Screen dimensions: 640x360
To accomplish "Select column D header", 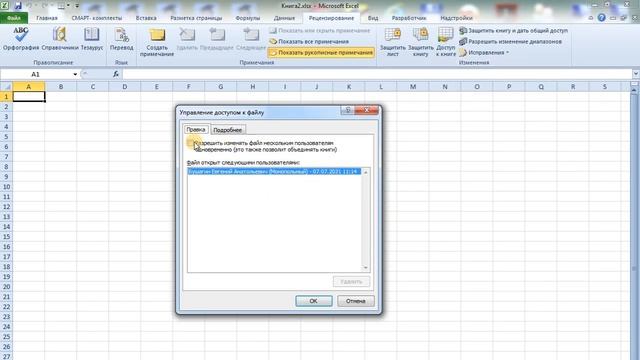I will coord(124,87).
